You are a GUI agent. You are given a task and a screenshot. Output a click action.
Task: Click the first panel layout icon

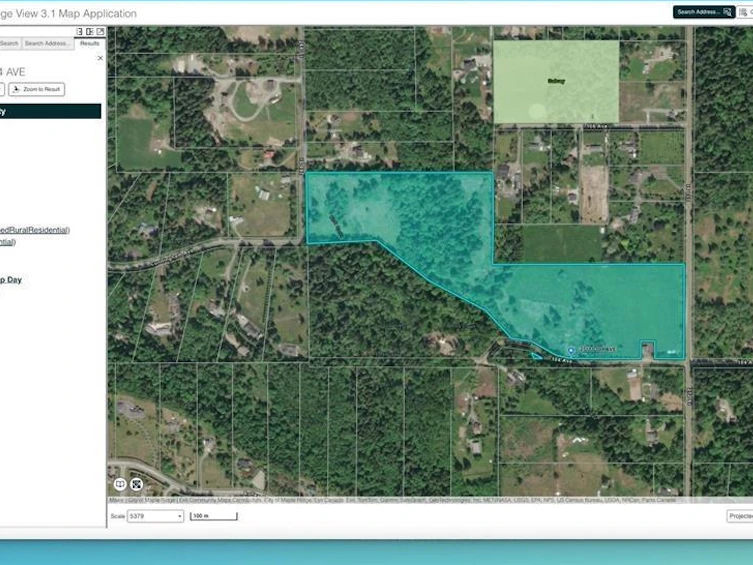point(79,32)
